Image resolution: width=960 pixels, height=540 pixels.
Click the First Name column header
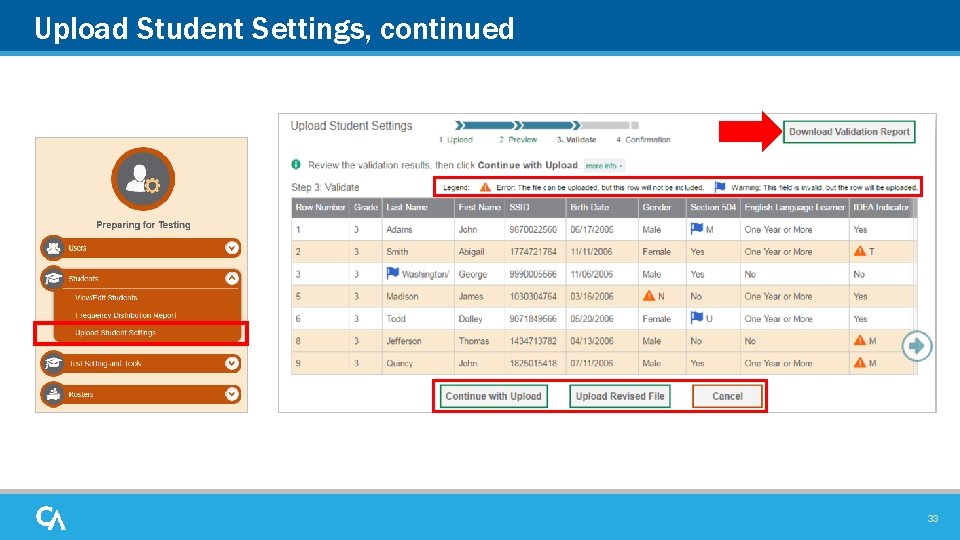[x=479, y=208]
